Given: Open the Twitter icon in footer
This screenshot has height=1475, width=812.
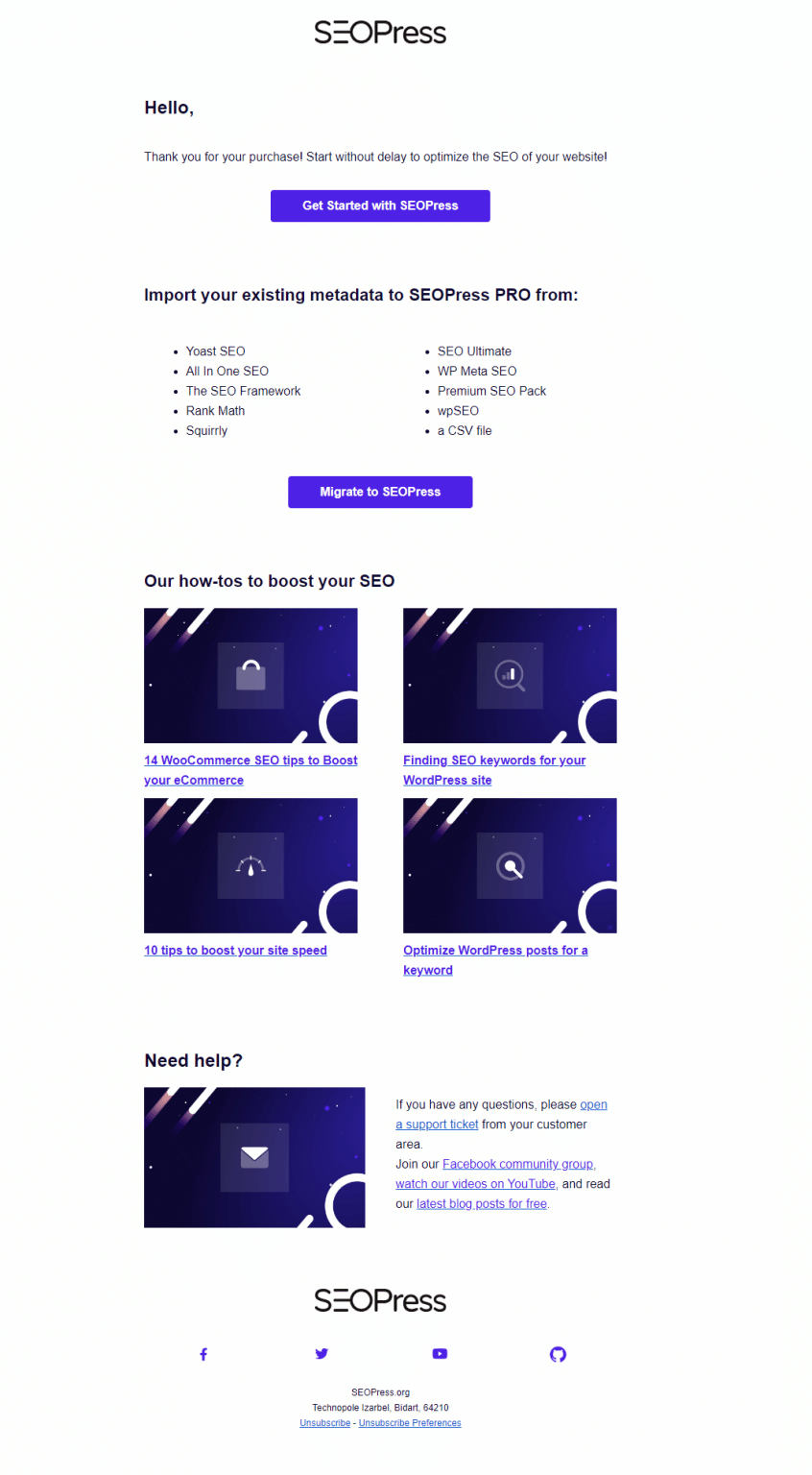Looking at the screenshot, I should click(x=322, y=1354).
